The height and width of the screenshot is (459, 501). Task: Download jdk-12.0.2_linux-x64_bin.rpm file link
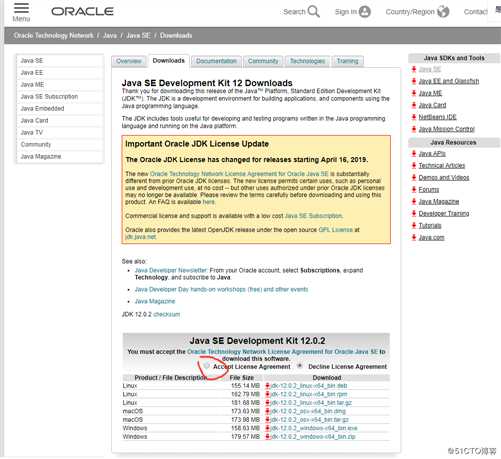[309, 394]
